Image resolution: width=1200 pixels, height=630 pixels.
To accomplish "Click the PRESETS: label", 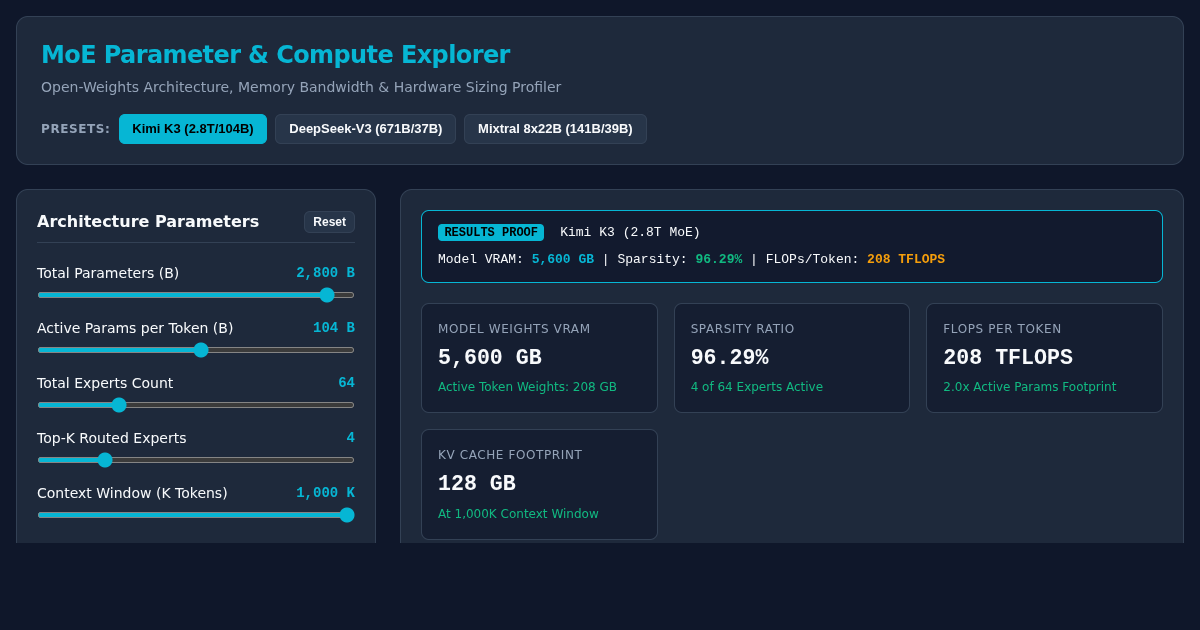I will pyautogui.click(x=76, y=129).
